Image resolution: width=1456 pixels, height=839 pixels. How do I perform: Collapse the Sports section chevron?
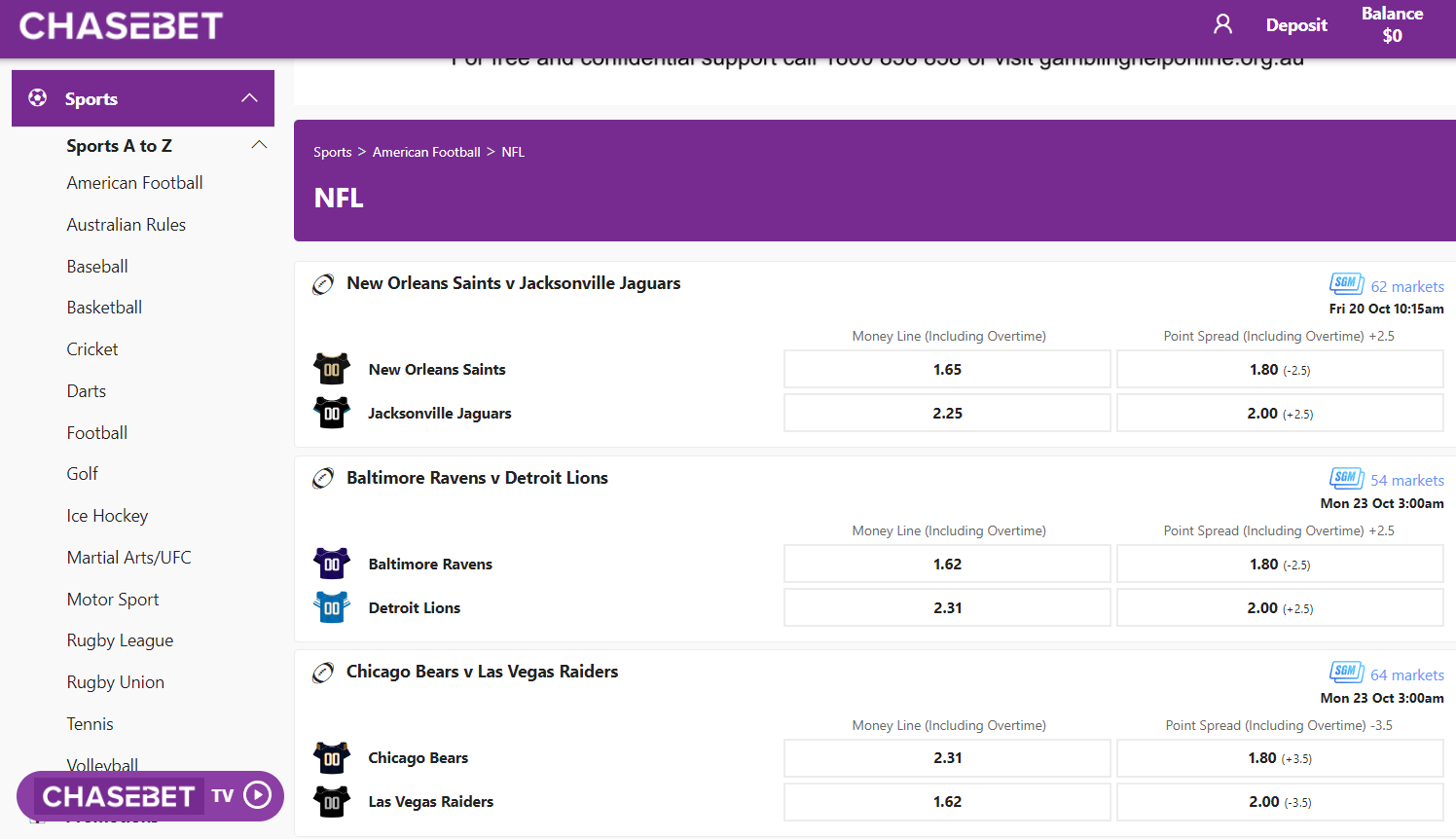[249, 97]
